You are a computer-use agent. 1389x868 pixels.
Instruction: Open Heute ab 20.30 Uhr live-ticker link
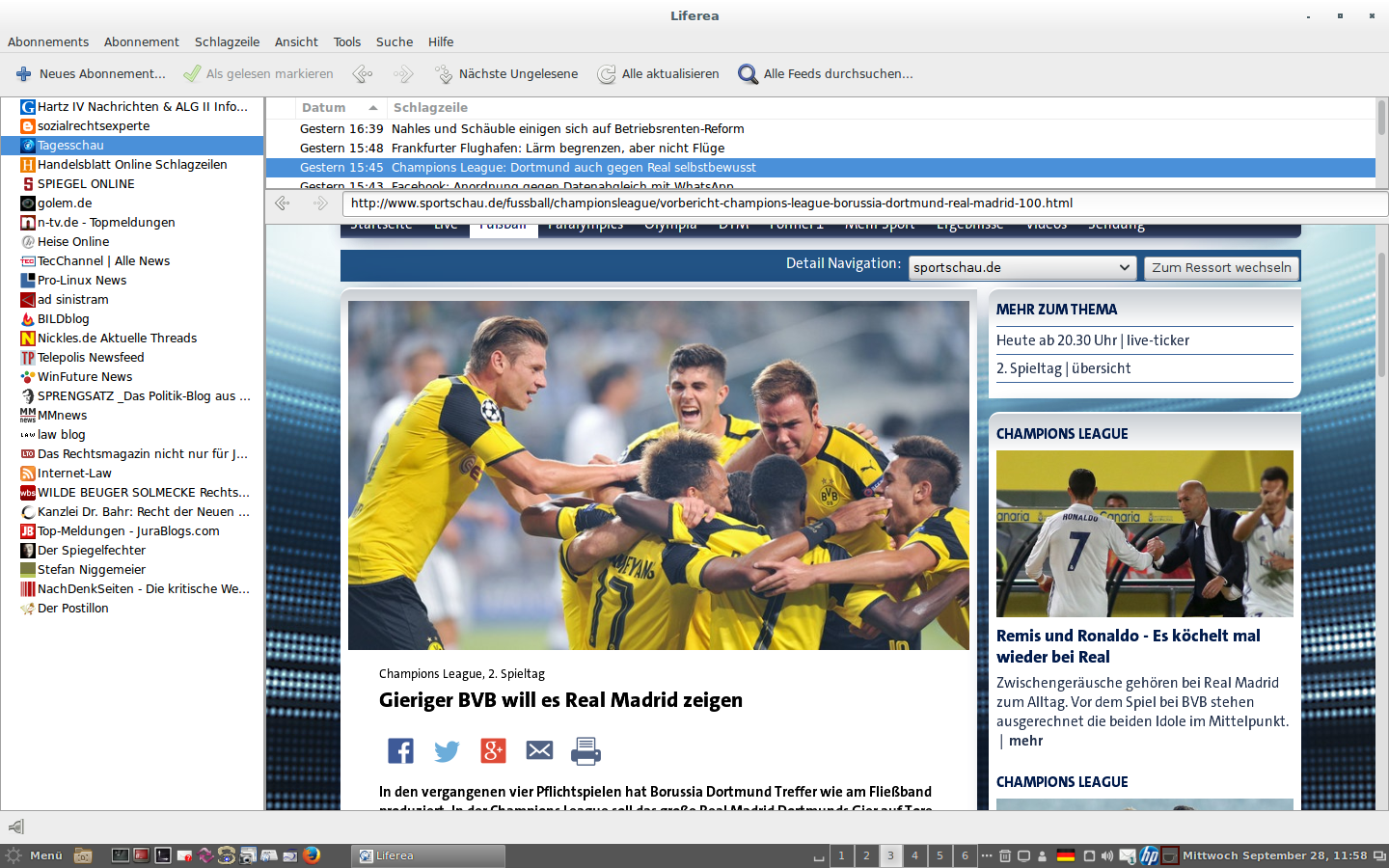point(1093,340)
